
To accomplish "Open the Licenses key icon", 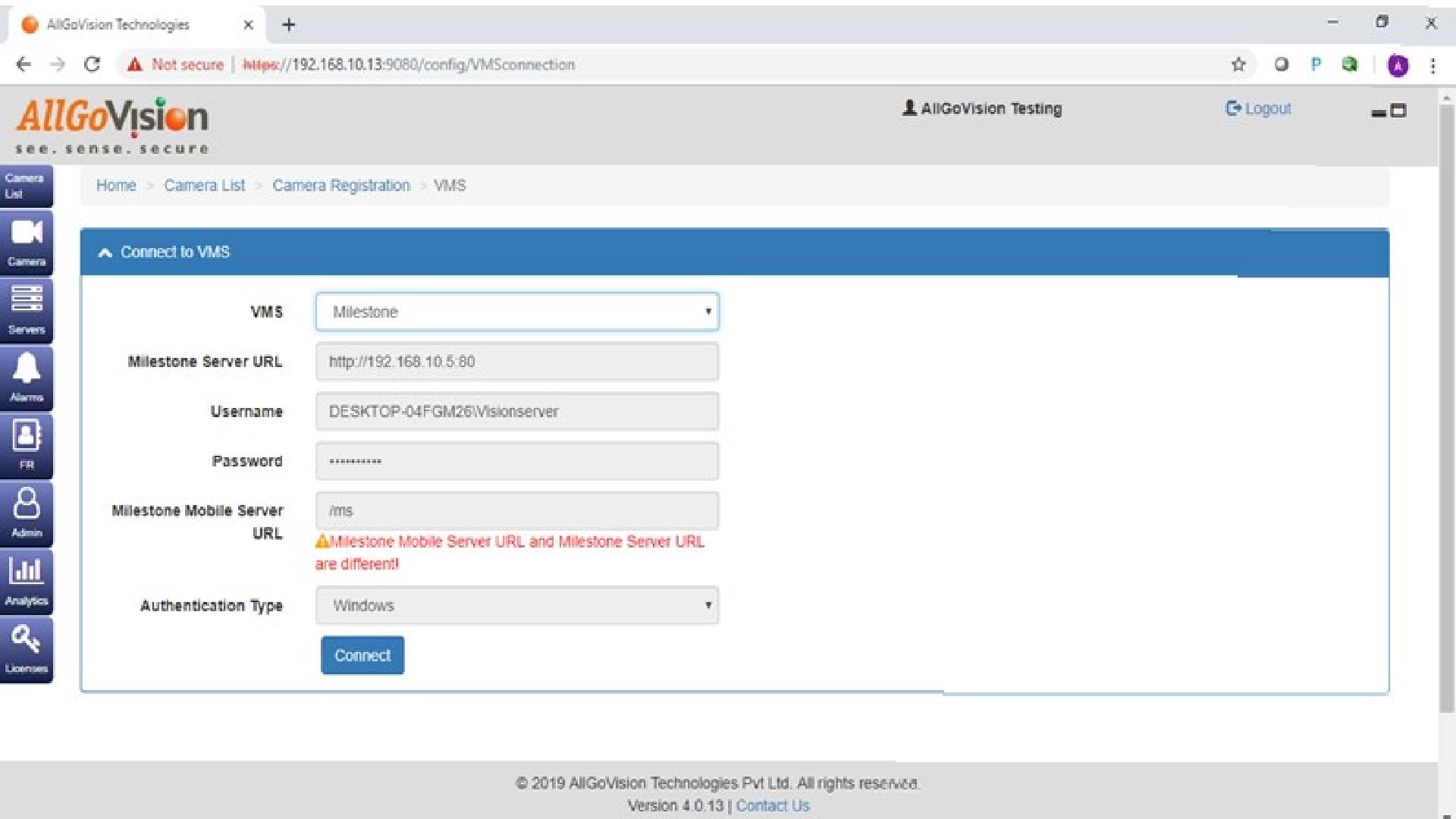I will 26,650.
